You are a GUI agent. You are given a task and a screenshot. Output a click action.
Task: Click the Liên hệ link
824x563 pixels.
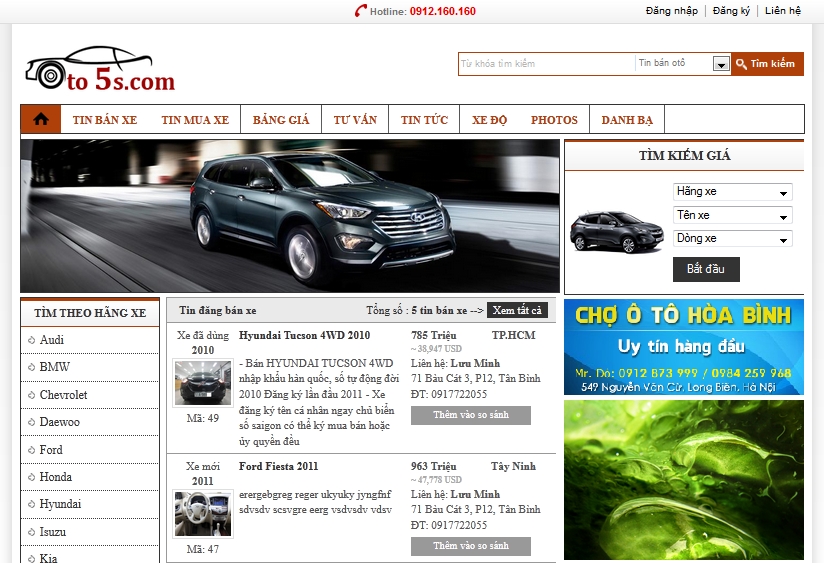click(x=782, y=11)
